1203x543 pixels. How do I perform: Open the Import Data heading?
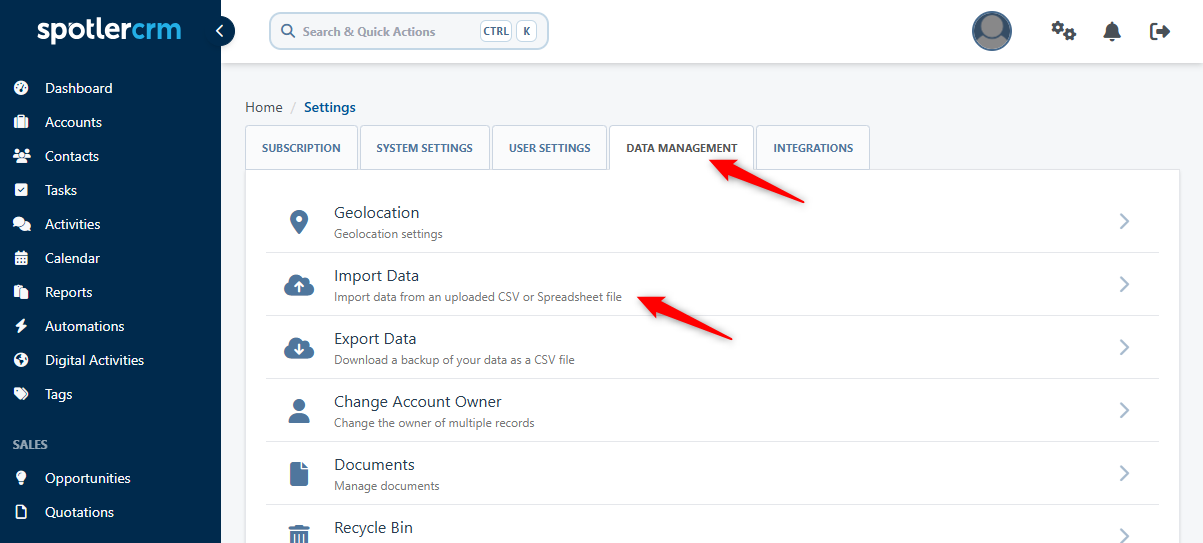376,275
